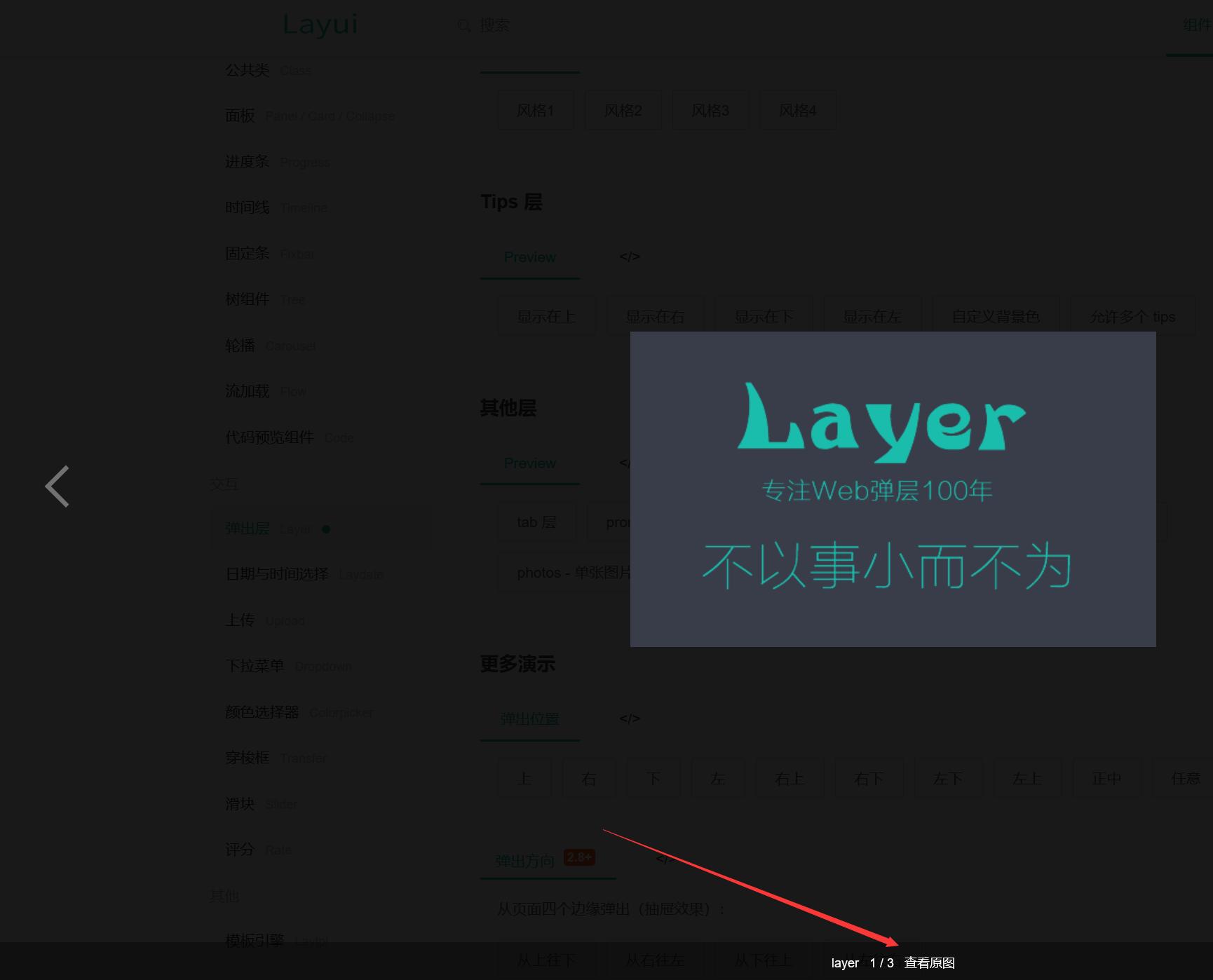Switch to the Preview tab under Tips 层
This screenshot has height=980, width=1213.
coord(529,257)
